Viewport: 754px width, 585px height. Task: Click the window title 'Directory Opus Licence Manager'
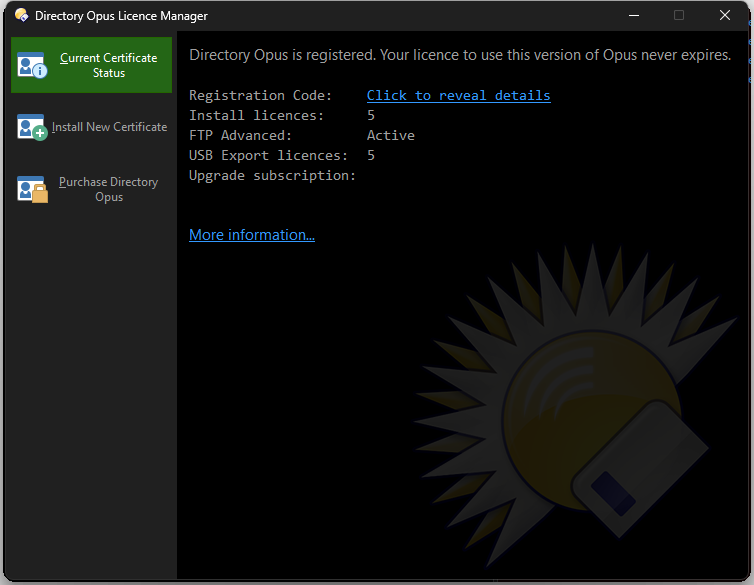[x=121, y=16]
